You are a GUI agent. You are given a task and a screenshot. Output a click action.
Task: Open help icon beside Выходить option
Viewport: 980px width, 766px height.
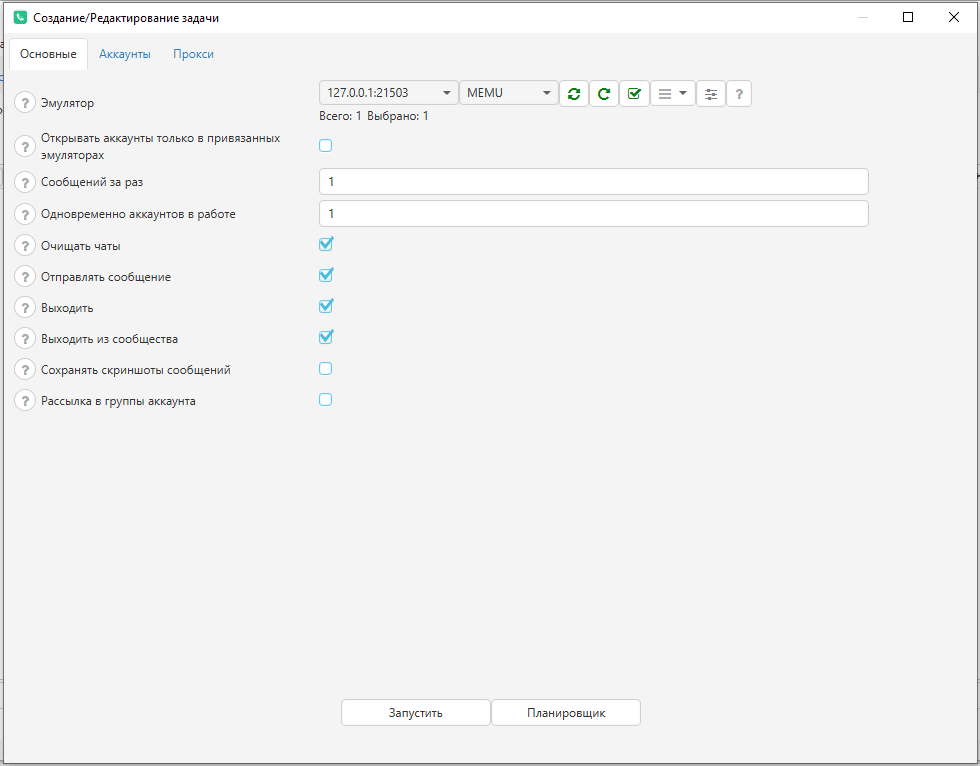click(x=25, y=307)
